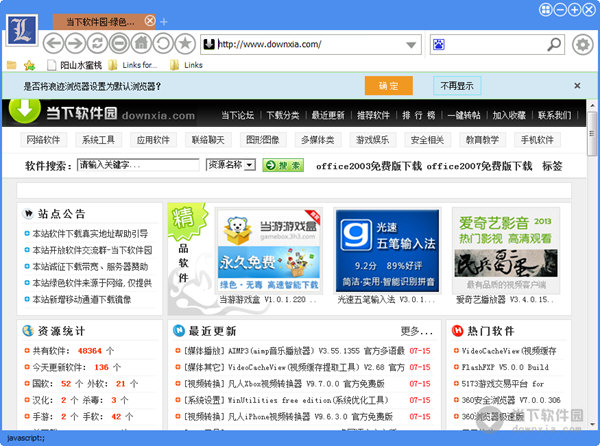Screen dimensions: 600x446
Task: Open 本站软件下载真实地址帮助引导 notice
Action: [x=90, y=233]
